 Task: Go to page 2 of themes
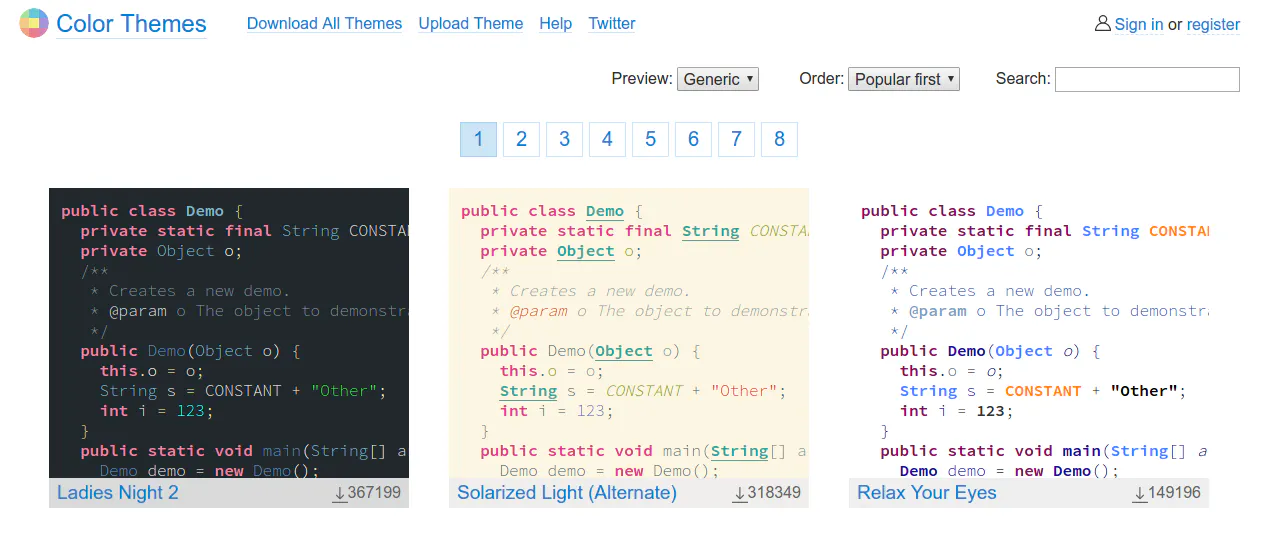pos(521,139)
